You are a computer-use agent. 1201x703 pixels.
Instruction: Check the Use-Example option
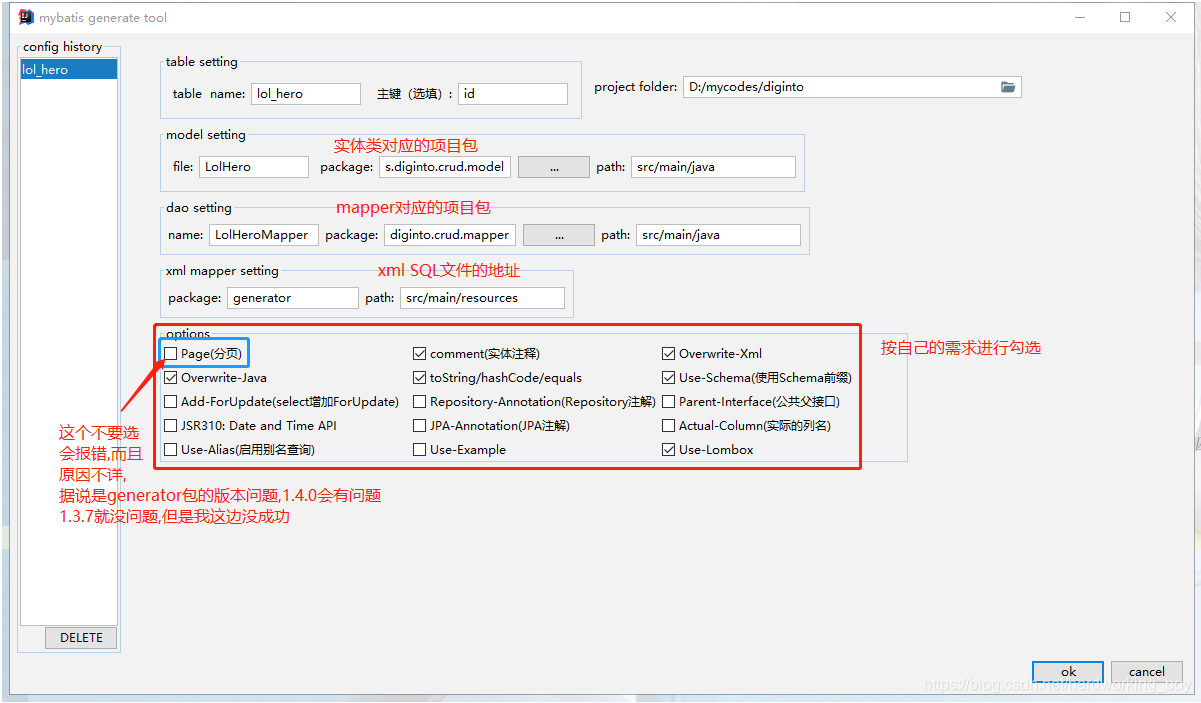(420, 450)
